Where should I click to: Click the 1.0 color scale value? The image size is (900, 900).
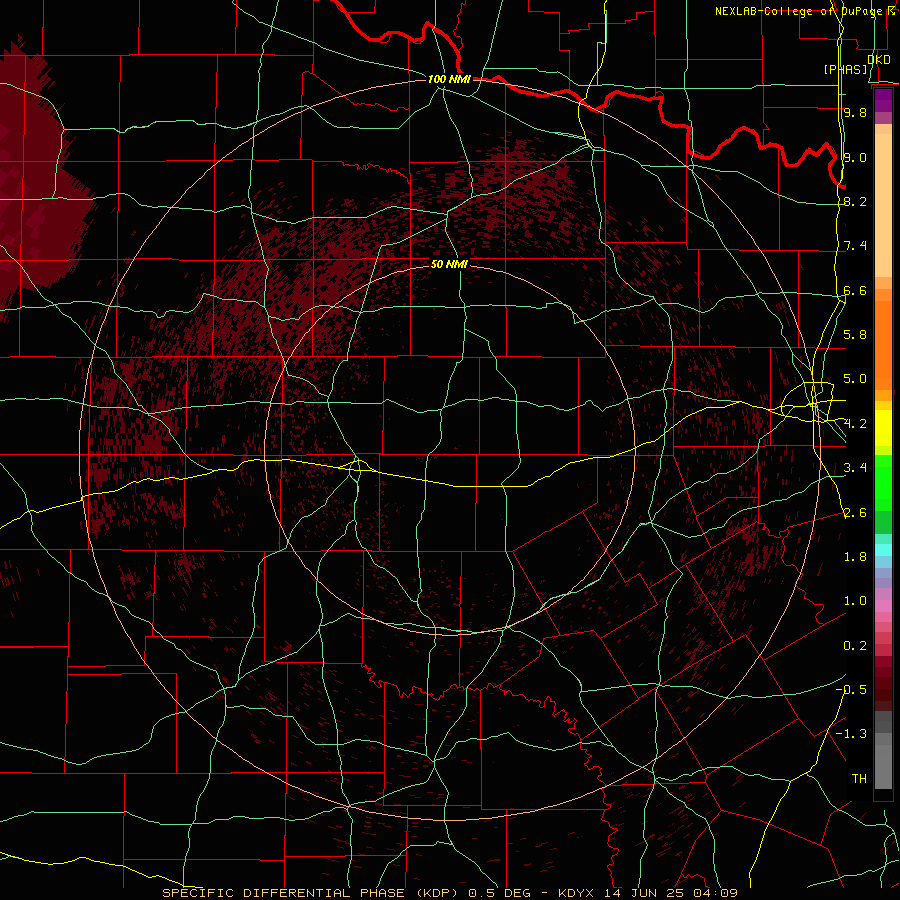tap(855, 601)
